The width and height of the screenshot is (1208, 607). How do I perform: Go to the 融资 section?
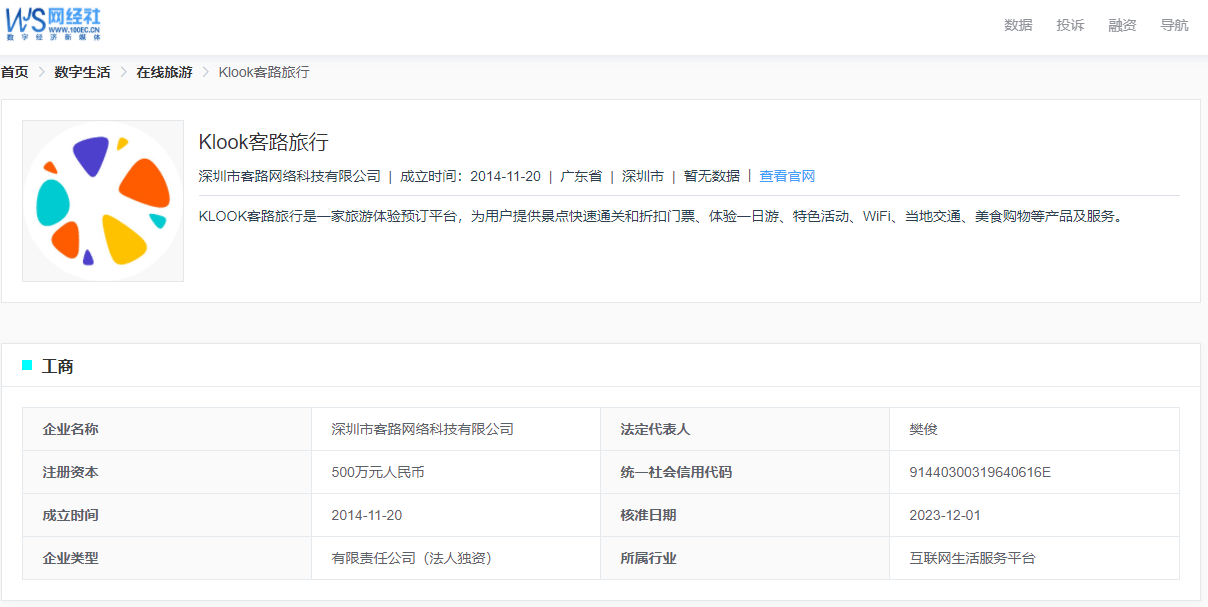point(1122,25)
